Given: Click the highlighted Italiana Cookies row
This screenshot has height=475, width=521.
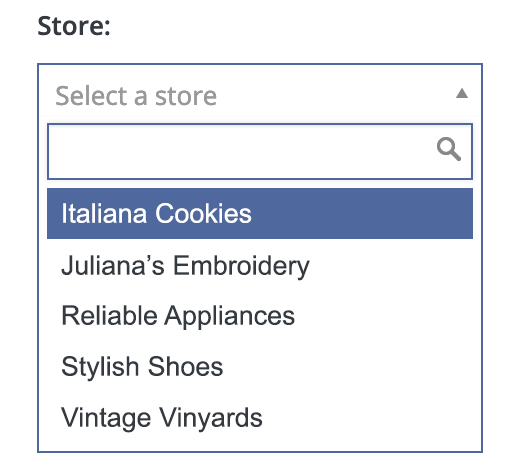Looking at the screenshot, I should pos(260,213).
